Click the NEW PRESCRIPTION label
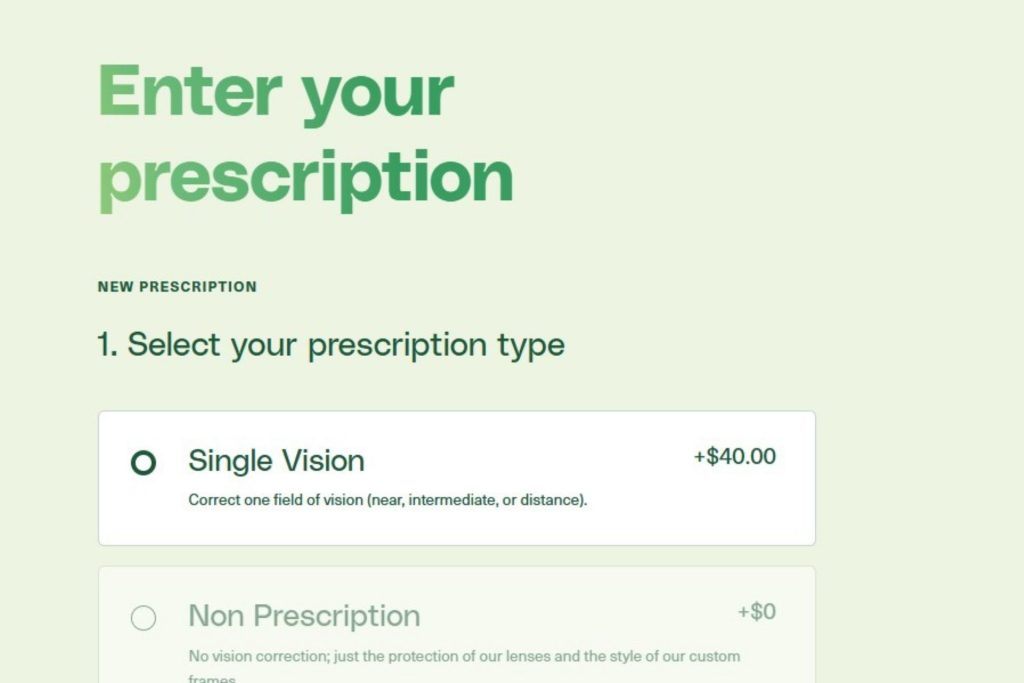 177,286
